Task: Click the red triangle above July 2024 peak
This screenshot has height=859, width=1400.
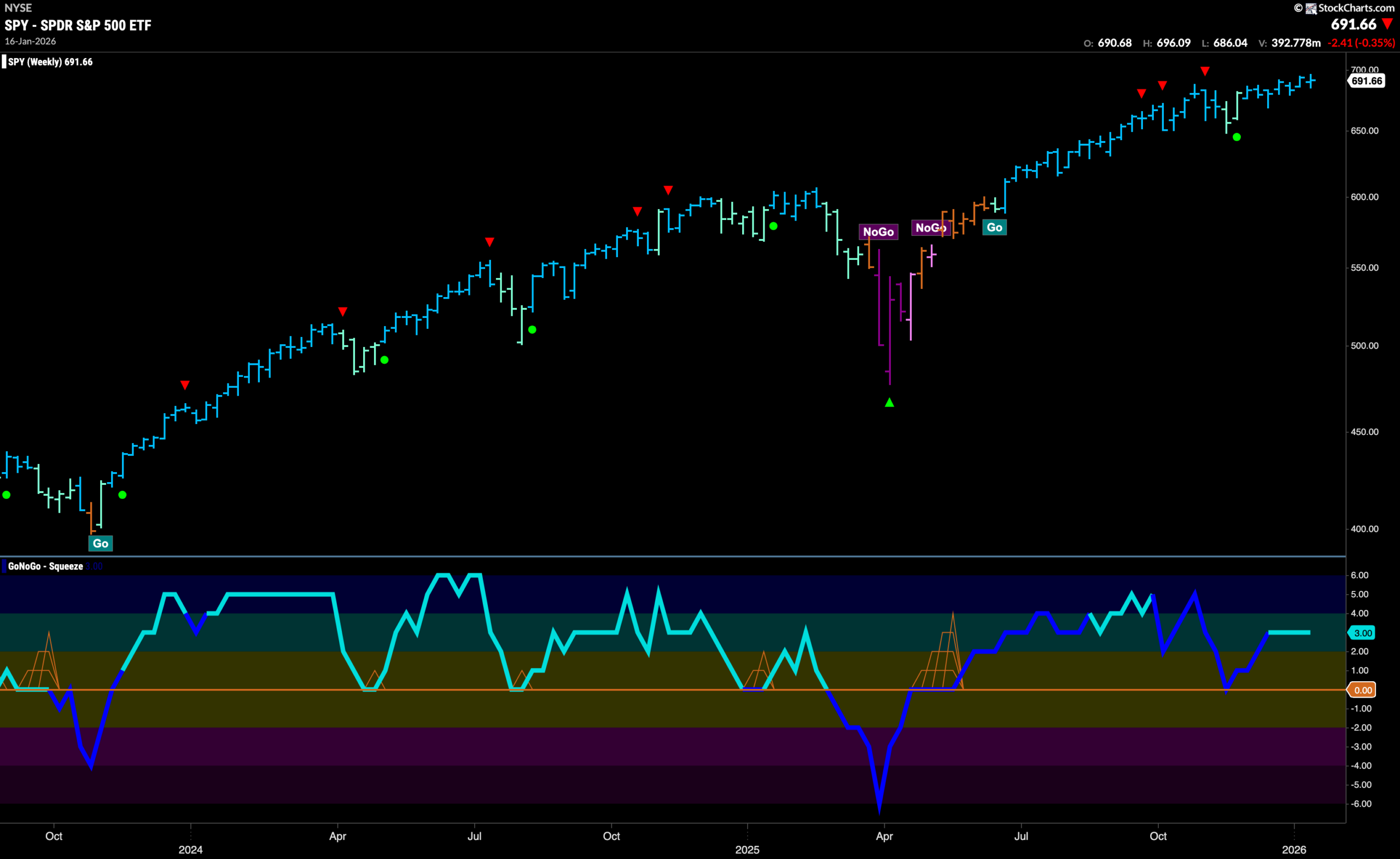Action: pyautogui.click(x=490, y=242)
